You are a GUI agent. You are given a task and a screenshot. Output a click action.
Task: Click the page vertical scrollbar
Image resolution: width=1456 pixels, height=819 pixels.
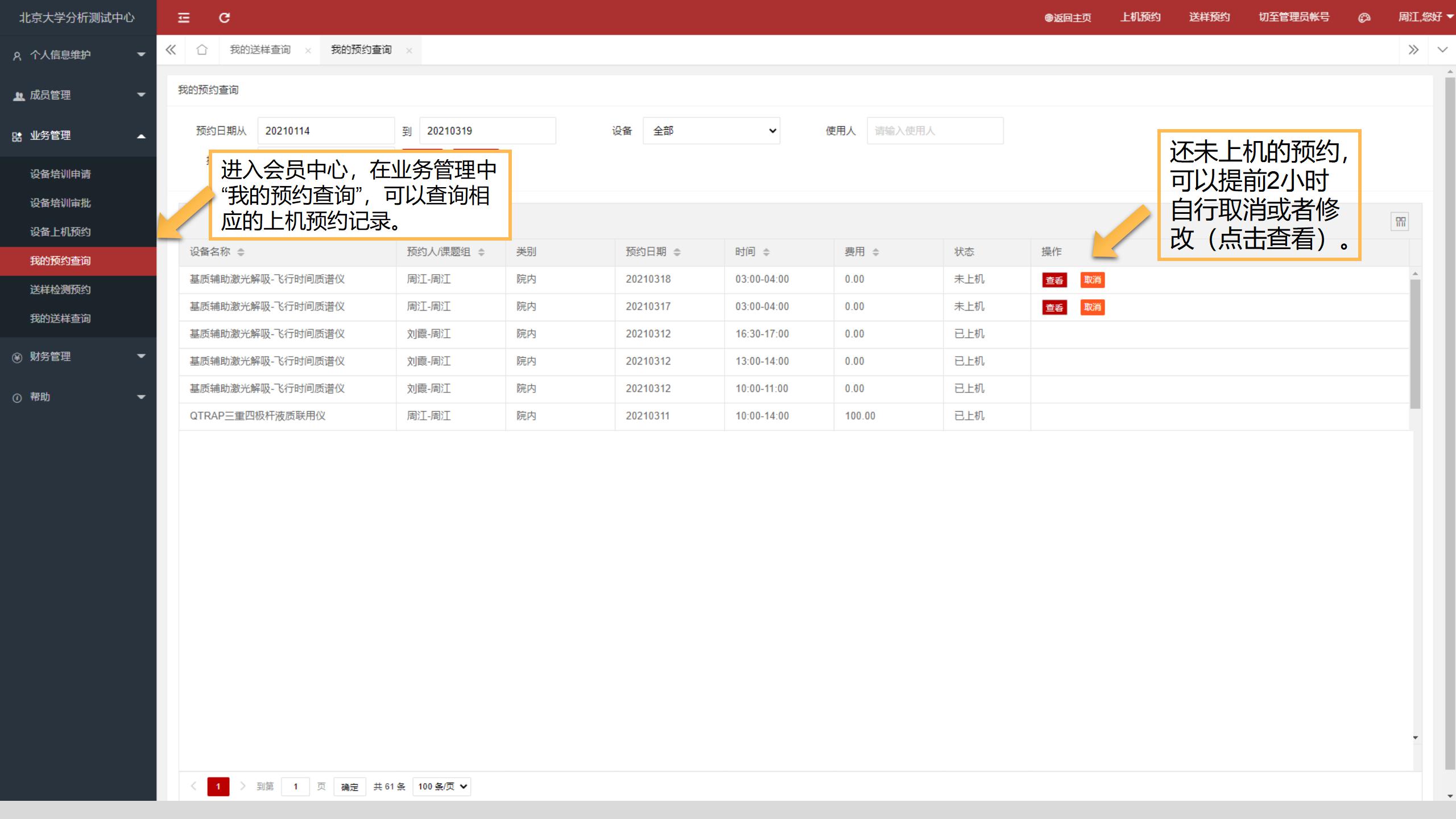pos(1450,424)
